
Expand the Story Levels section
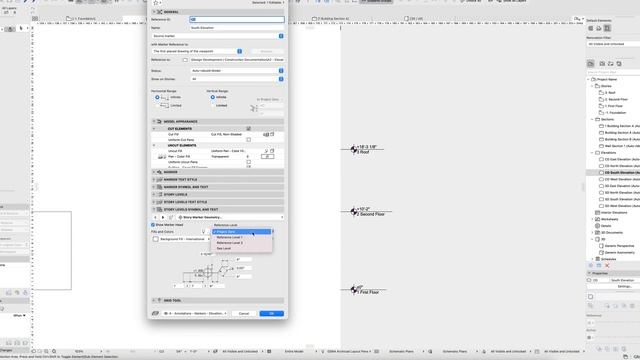154,194
